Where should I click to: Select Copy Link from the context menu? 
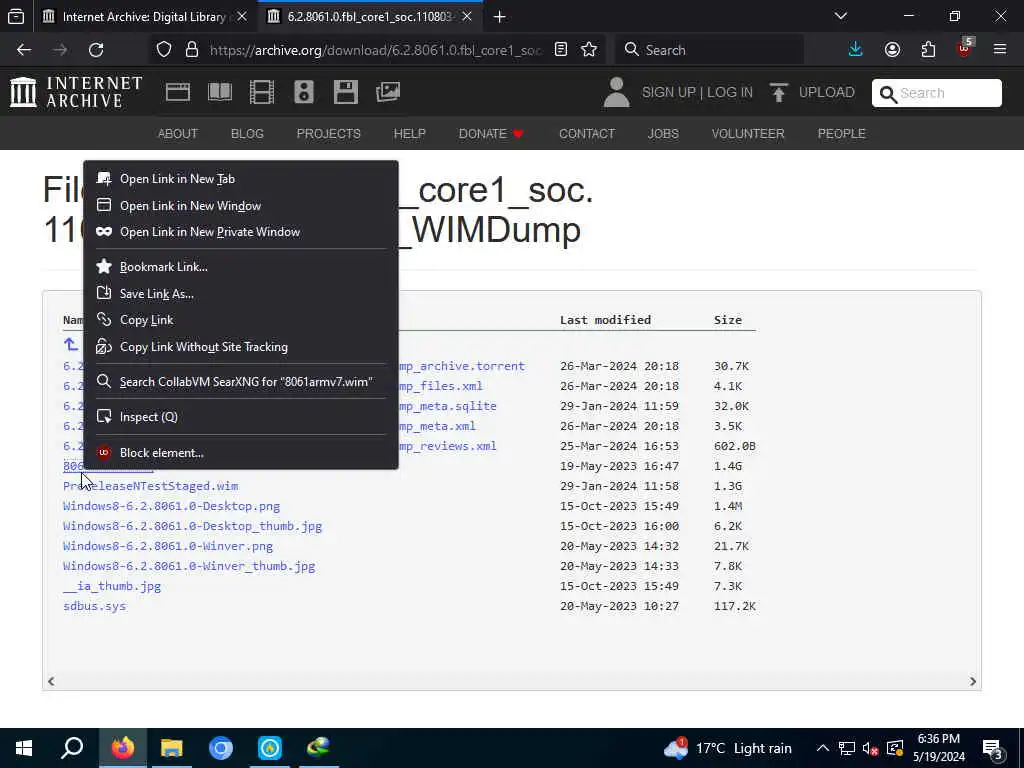(241, 320)
